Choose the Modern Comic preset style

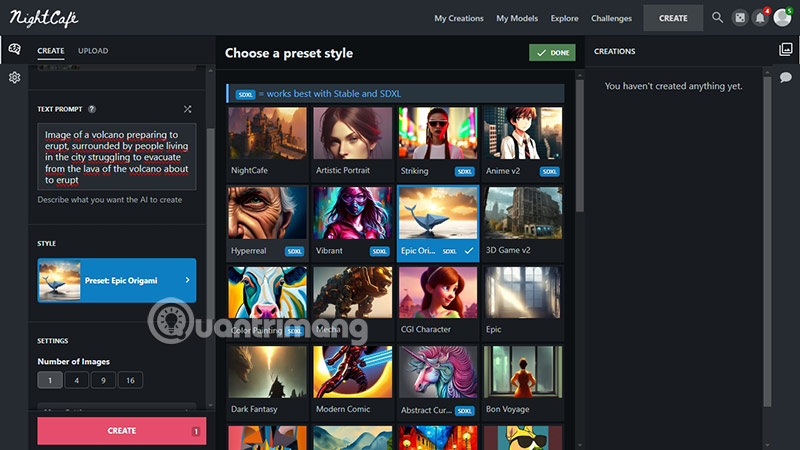[x=353, y=383]
